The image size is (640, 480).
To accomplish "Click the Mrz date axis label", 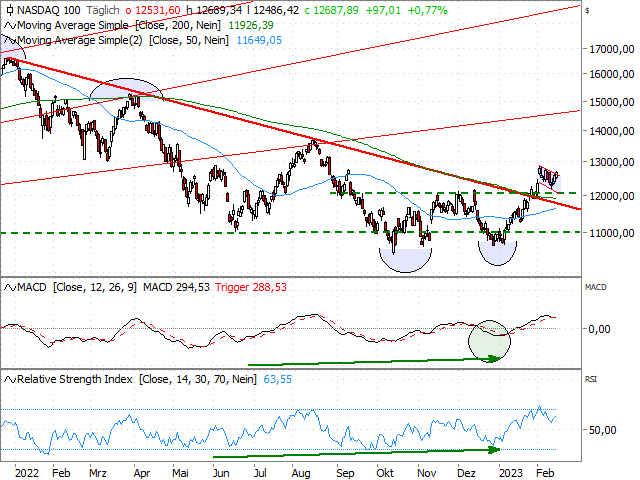I will click(x=98, y=473).
